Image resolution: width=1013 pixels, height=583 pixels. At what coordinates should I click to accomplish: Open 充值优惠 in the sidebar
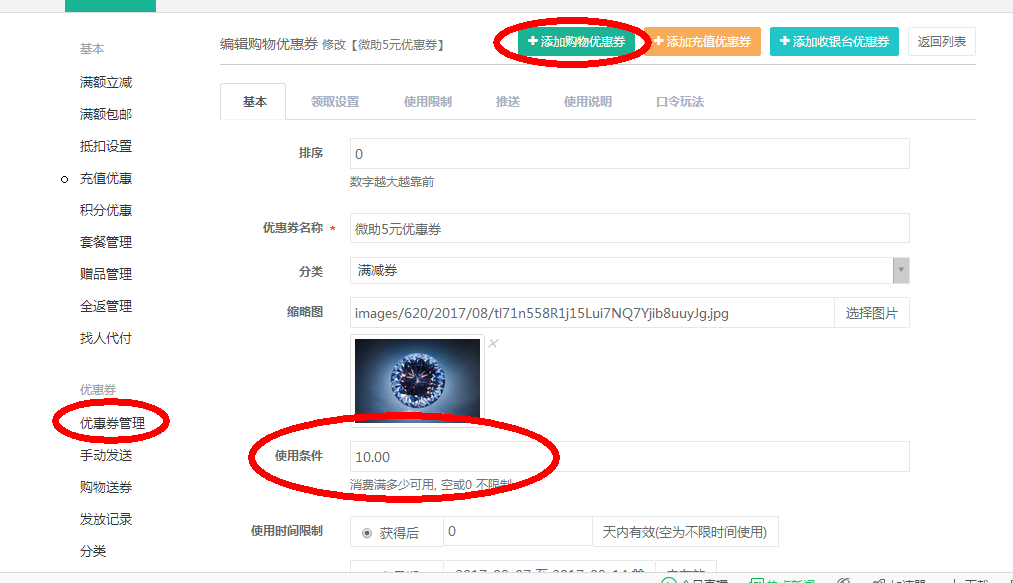coord(106,178)
